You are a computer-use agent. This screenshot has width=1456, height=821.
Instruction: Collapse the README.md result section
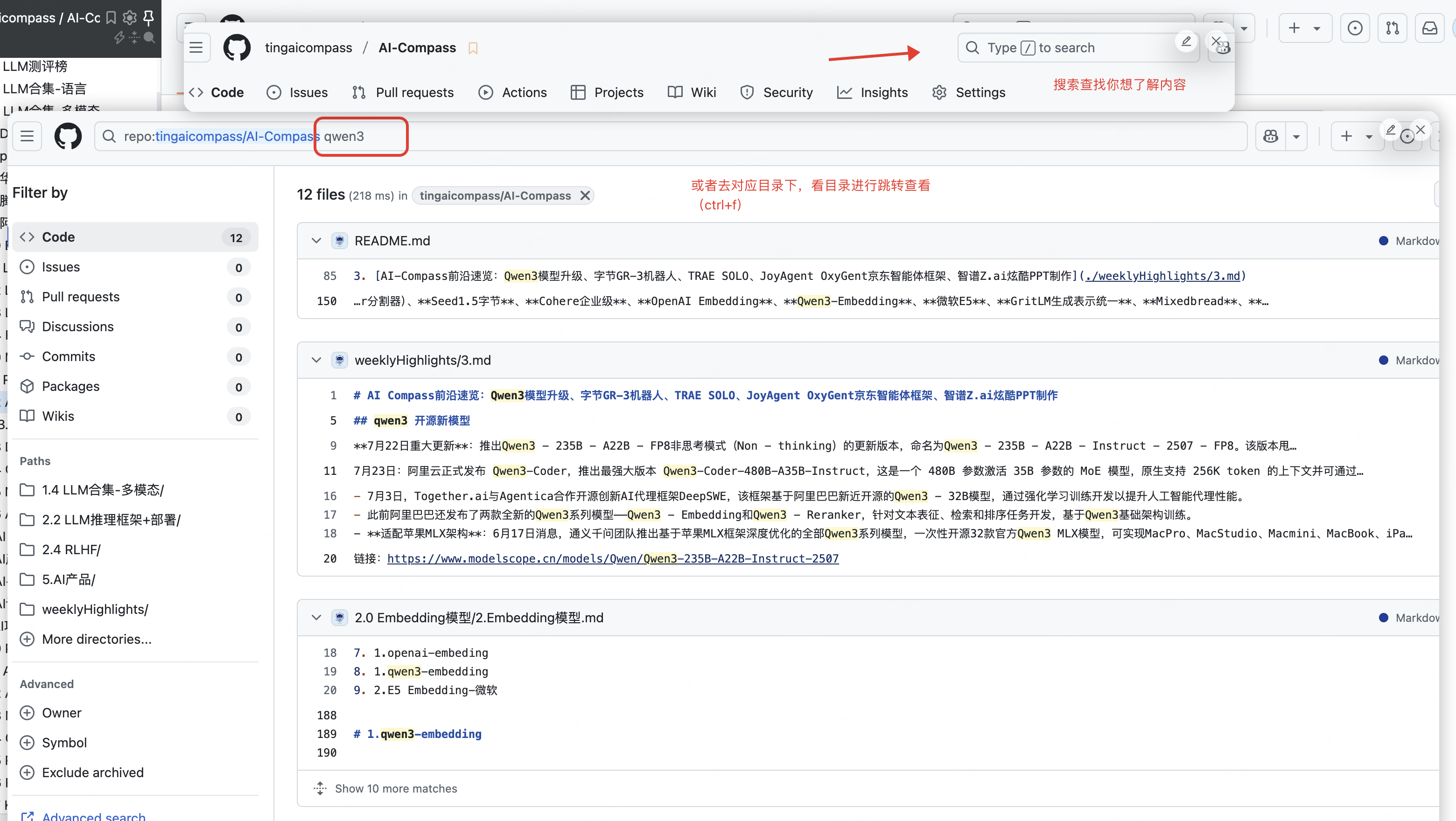(316, 241)
